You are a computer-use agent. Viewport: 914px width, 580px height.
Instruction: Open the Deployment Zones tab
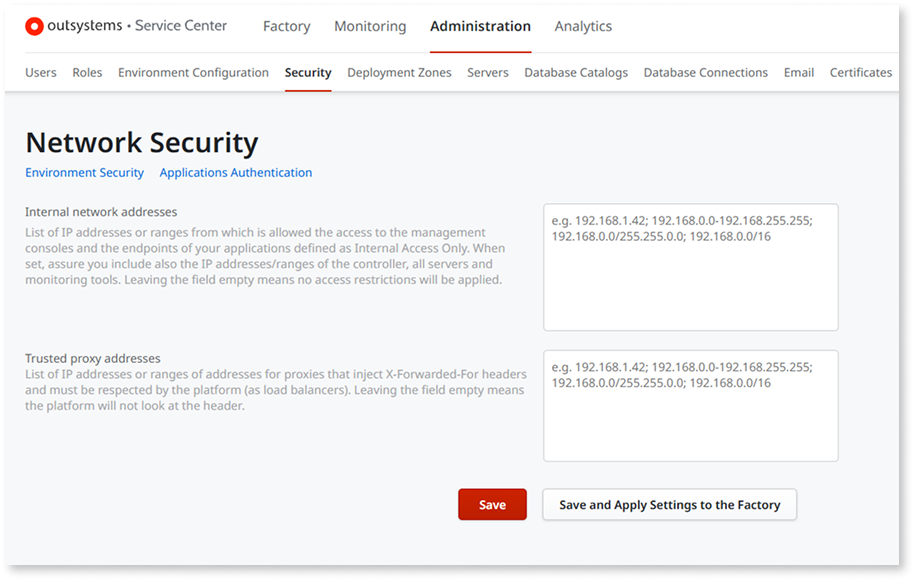pos(399,72)
